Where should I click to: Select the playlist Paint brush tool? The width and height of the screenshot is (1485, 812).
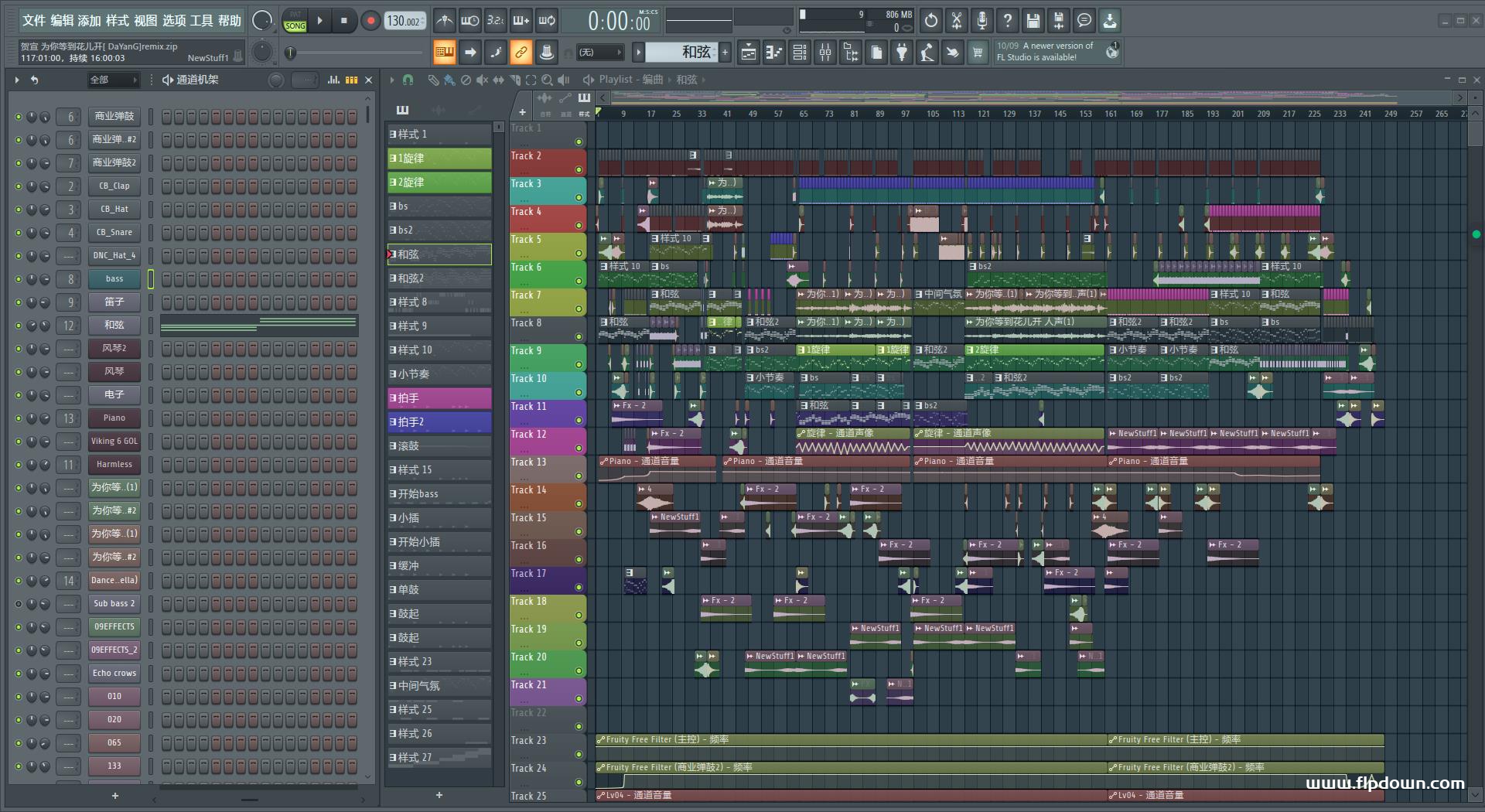[449, 80]
